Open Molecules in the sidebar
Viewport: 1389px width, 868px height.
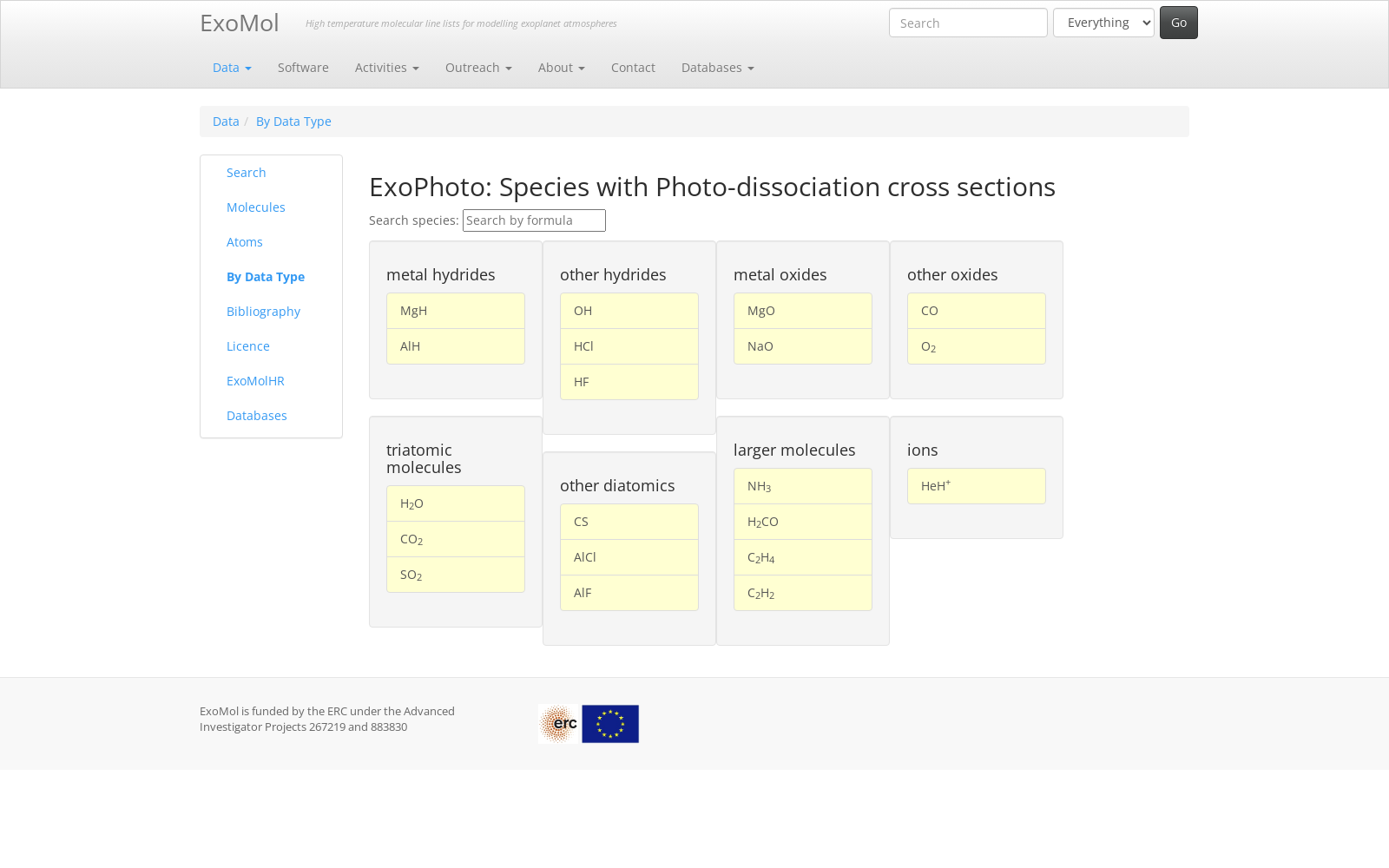256,207
